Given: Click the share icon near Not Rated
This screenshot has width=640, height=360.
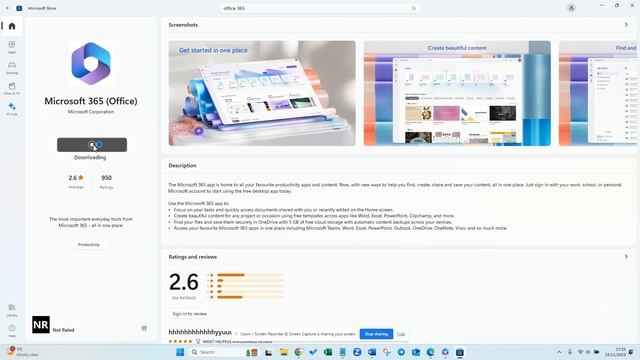Looking at the screenshot, I should click(x=144, y=328).
